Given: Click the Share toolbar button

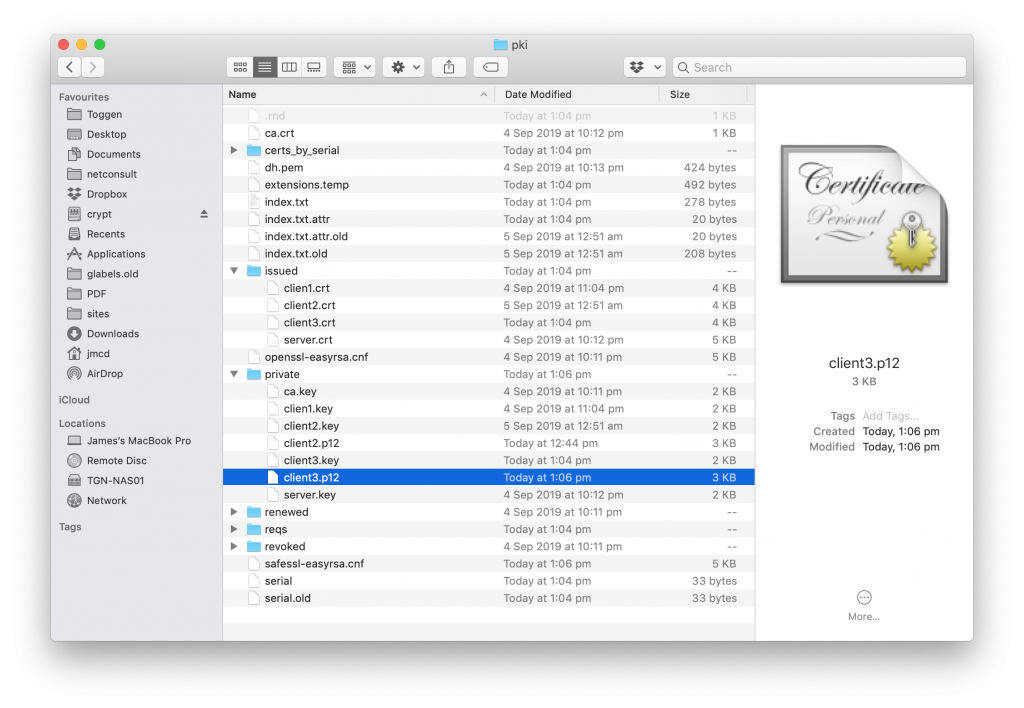Looking at the screenshot, I should [449, 67].
